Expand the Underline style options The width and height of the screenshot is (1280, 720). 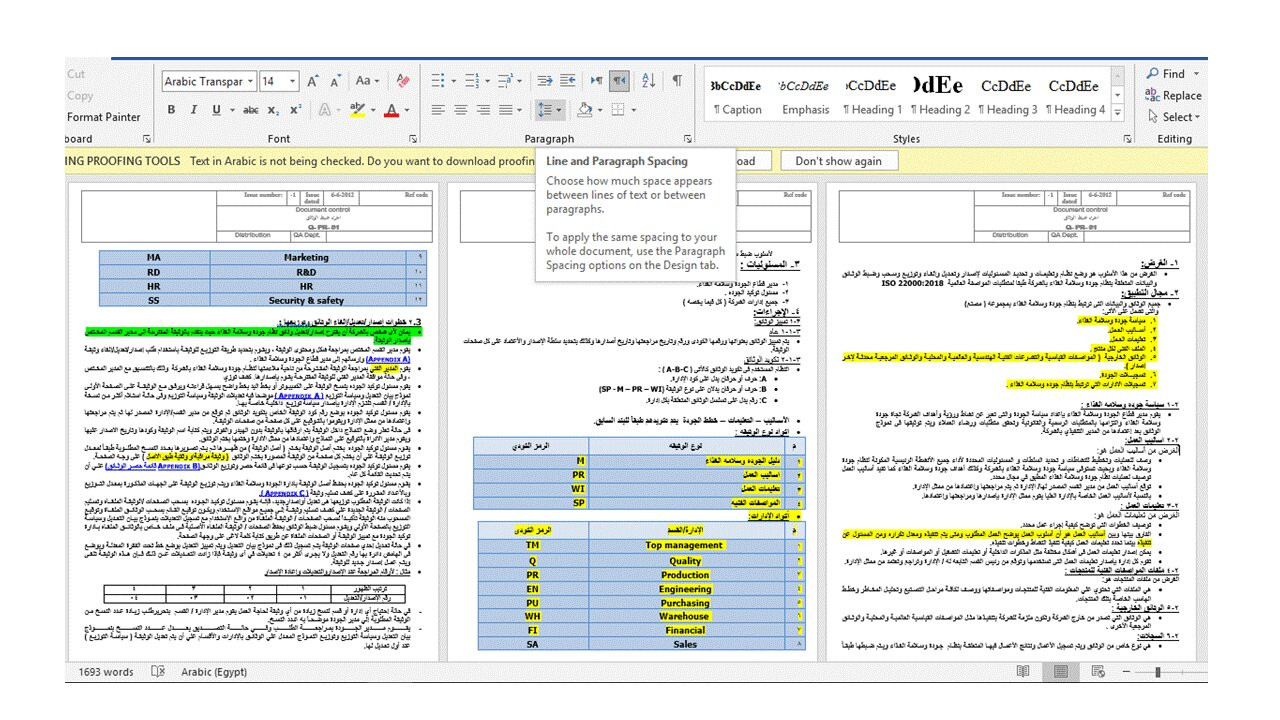pos(232,109)
